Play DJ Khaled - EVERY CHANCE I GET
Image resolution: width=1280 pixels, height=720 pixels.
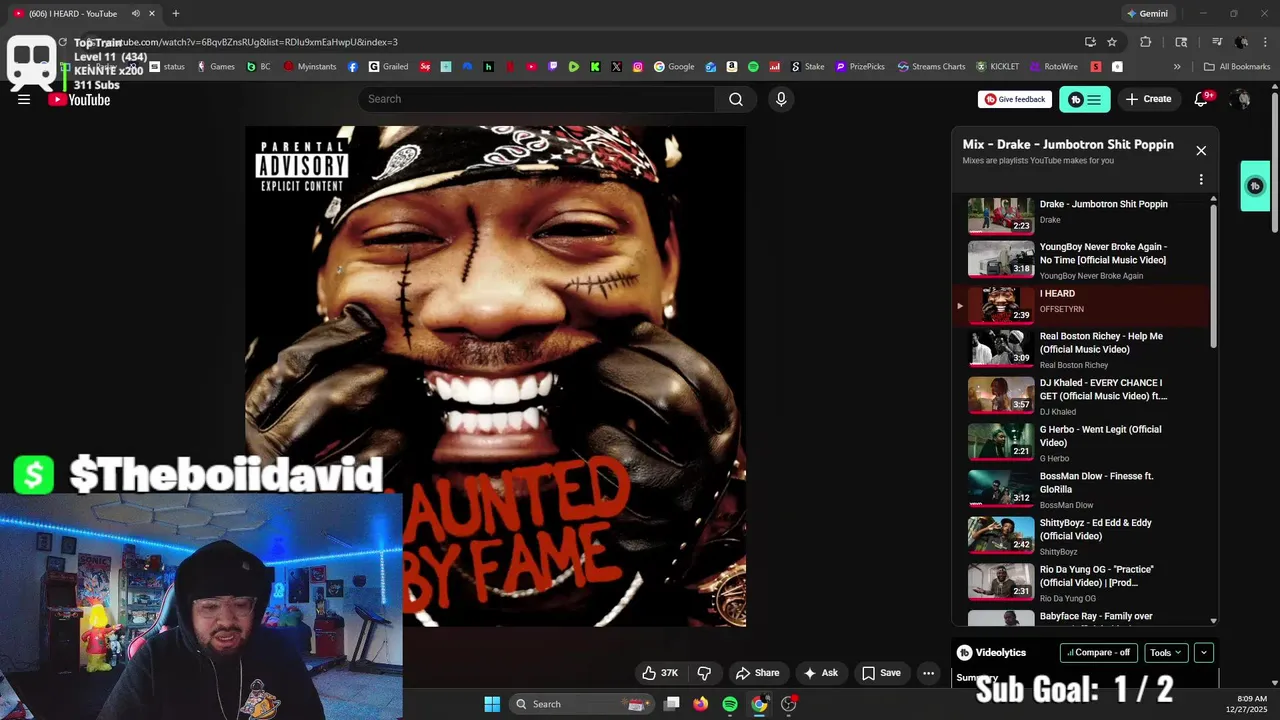click(1001, 395)
